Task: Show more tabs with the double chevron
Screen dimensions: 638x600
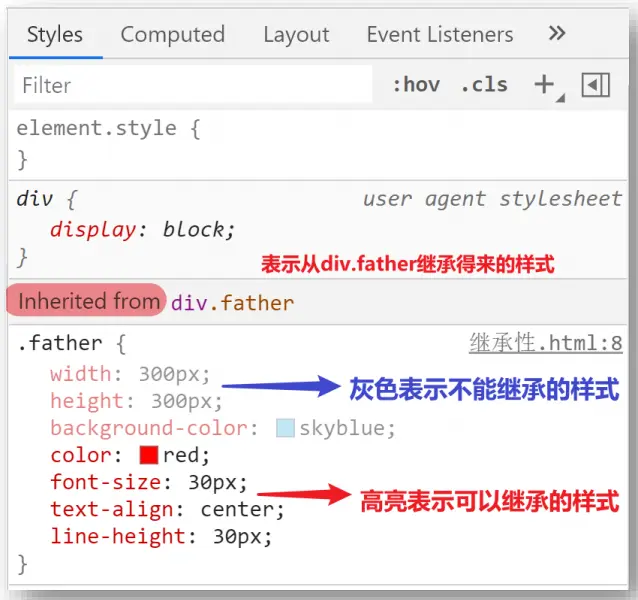Action: [557, 34]
